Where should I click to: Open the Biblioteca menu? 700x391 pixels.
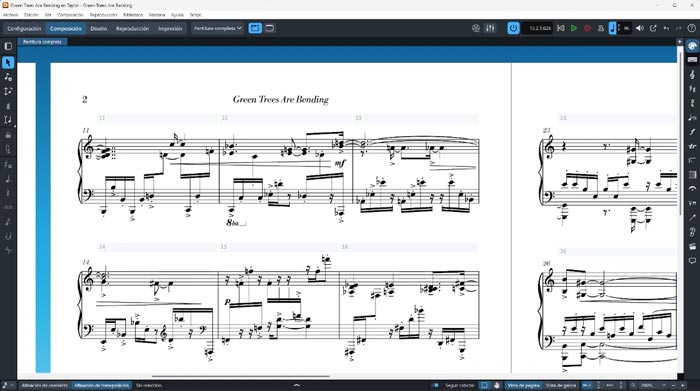click(133, 15)
